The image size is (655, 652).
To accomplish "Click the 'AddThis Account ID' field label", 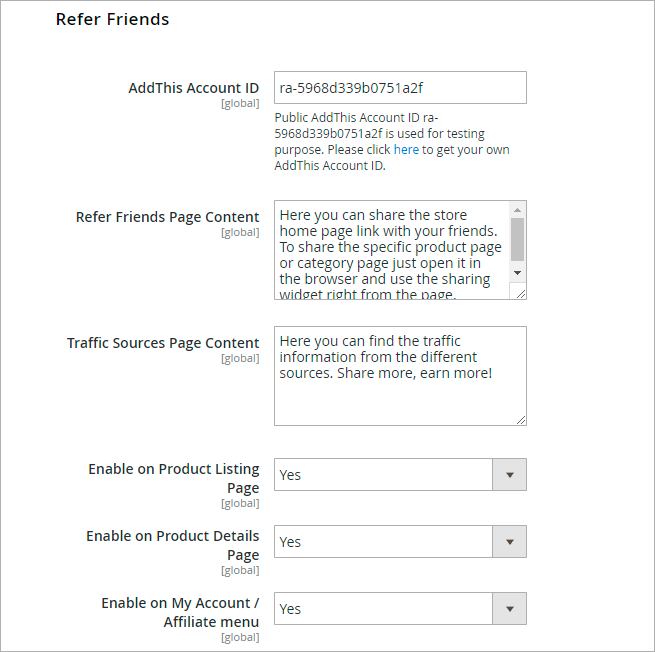I will [193, 88].
